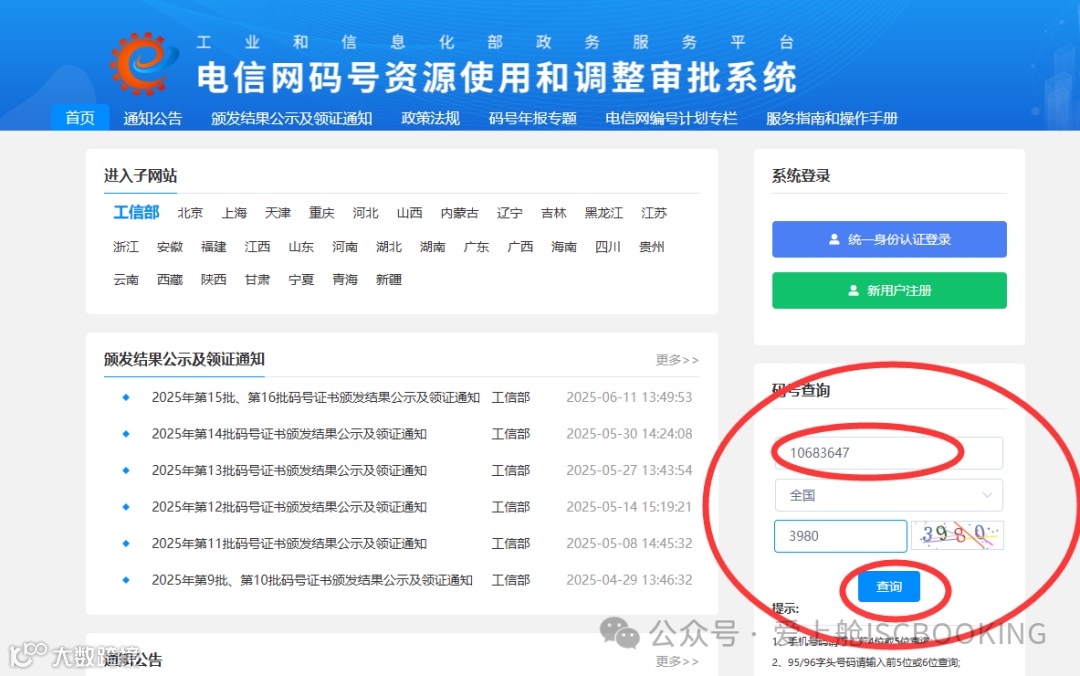Open the 河南 sub-site

(345, 247)
